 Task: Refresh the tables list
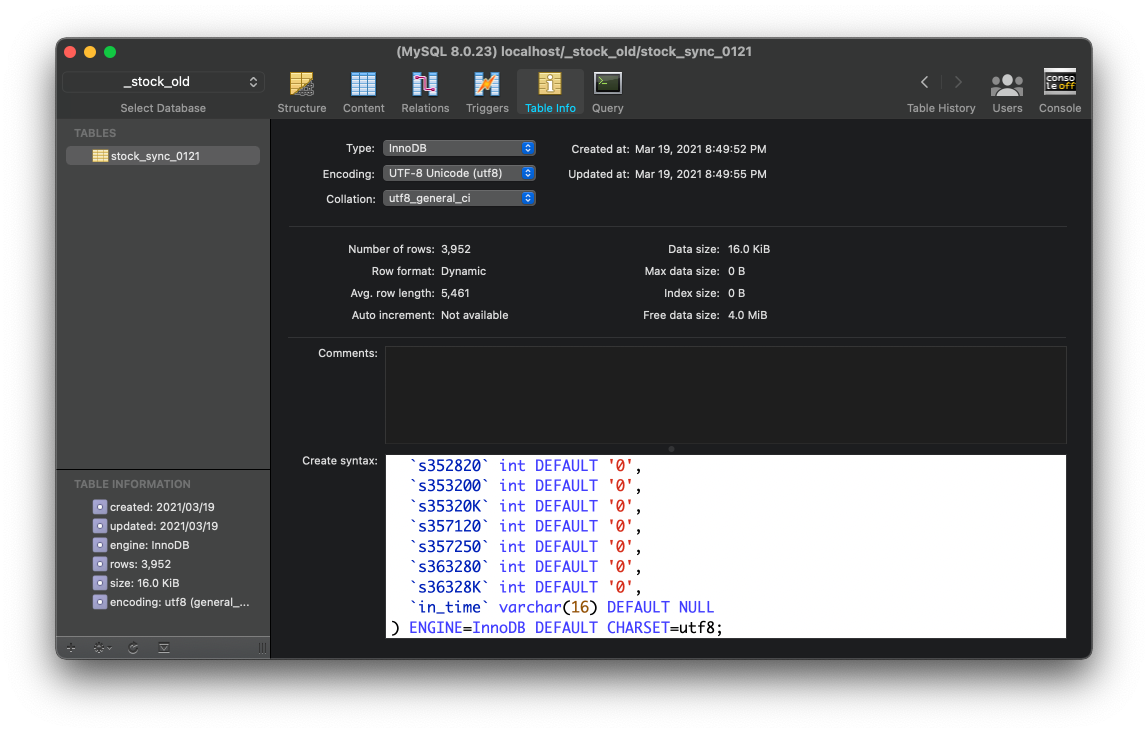coord(133,648)
